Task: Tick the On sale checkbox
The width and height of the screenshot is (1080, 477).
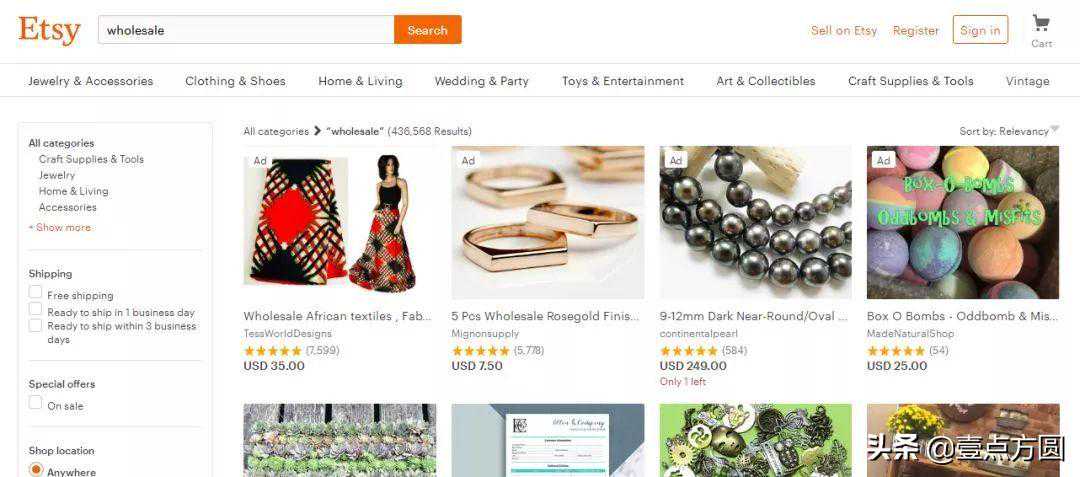Action: pos(36,403)
